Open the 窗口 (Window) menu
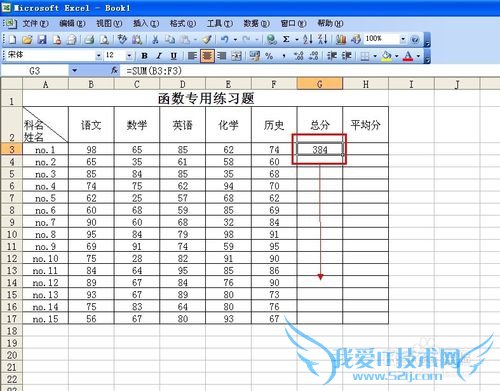This screenshot has width=500, height=391. 293,24
